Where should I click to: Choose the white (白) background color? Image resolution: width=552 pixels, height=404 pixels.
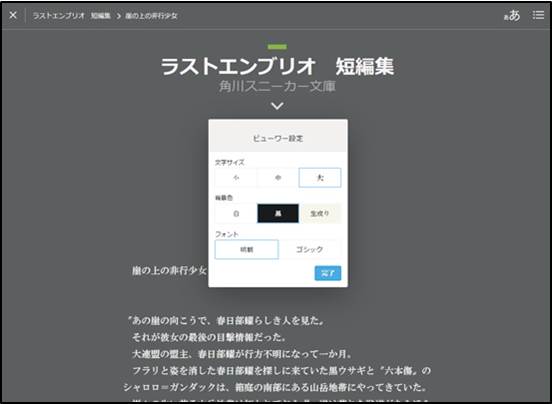pyautogui.click(x=236, y=214)
